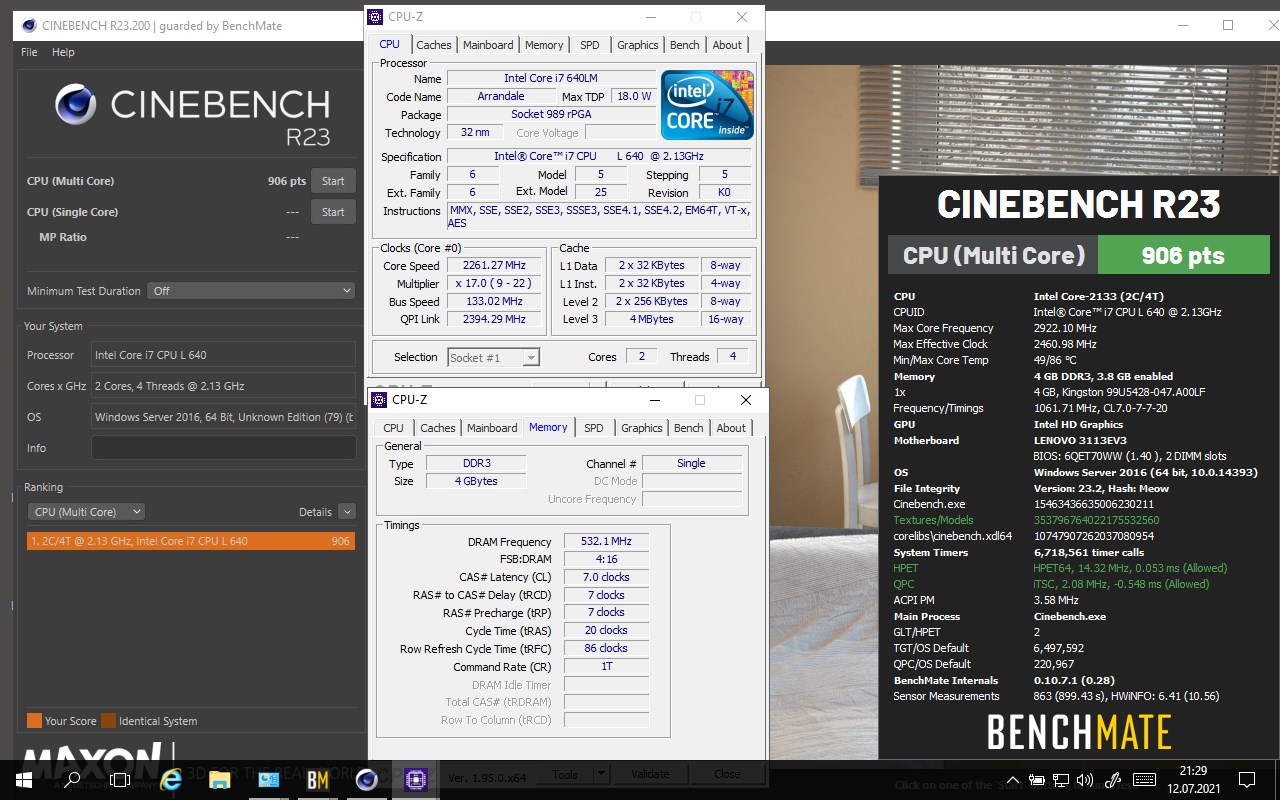Screen dimensions: 1280x800
Task: Select Mainboard tab in lower CPU-Z
Action: [x=492, y=428]
